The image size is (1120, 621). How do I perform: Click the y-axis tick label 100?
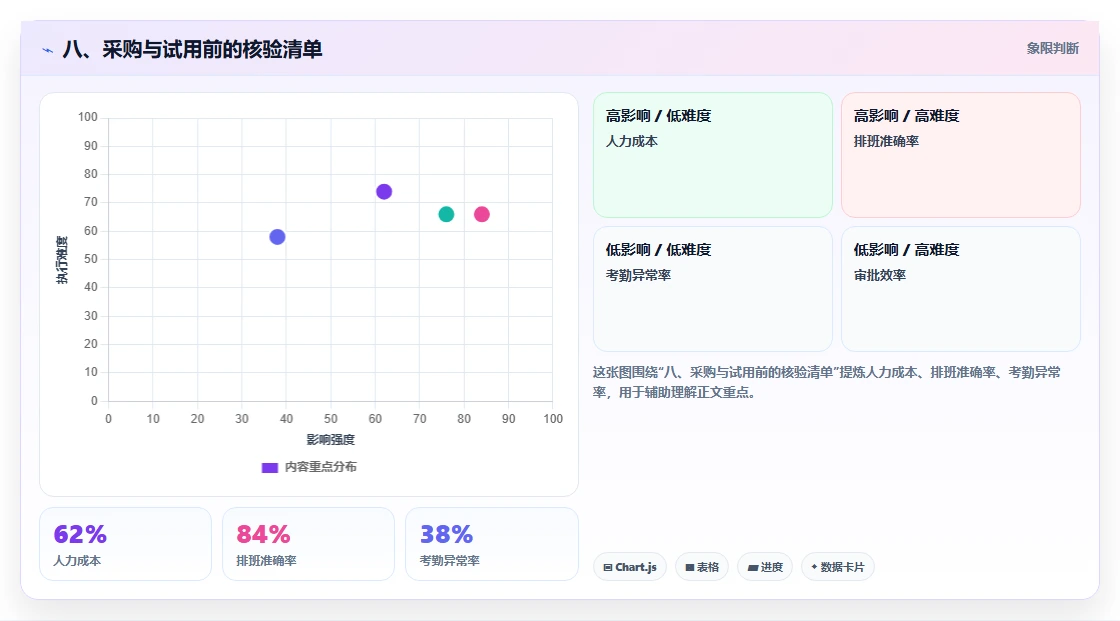[88, 116]
